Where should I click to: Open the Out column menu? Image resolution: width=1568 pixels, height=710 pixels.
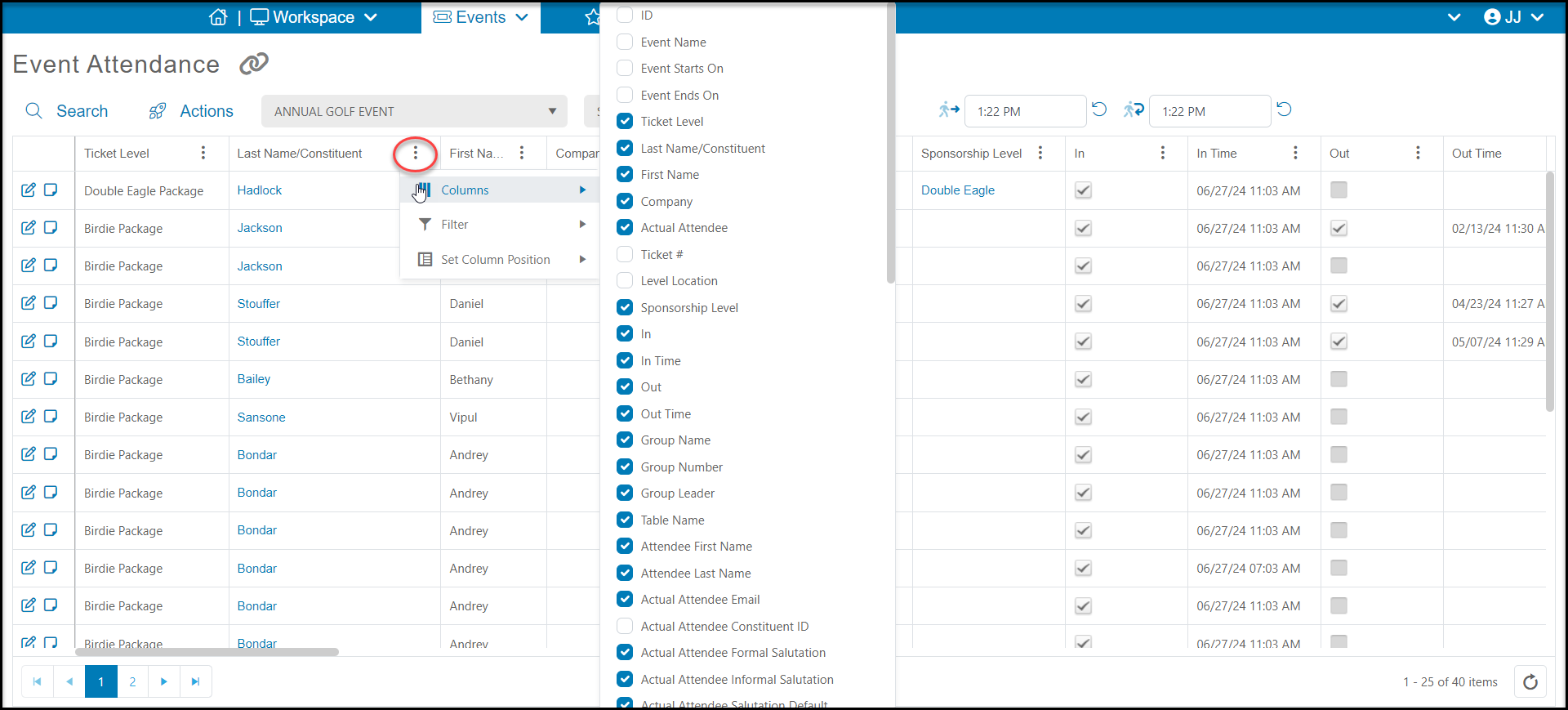(1418, 153)
